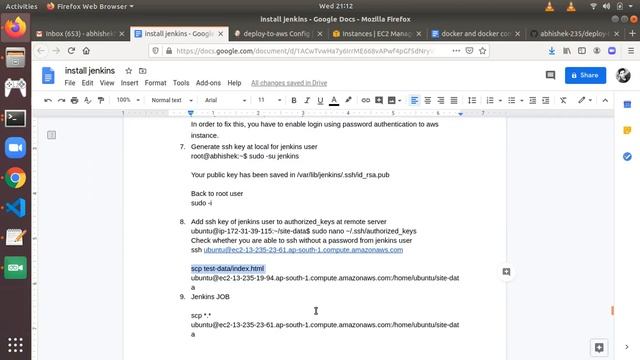Set justified text alignment

tap(454, 100)
